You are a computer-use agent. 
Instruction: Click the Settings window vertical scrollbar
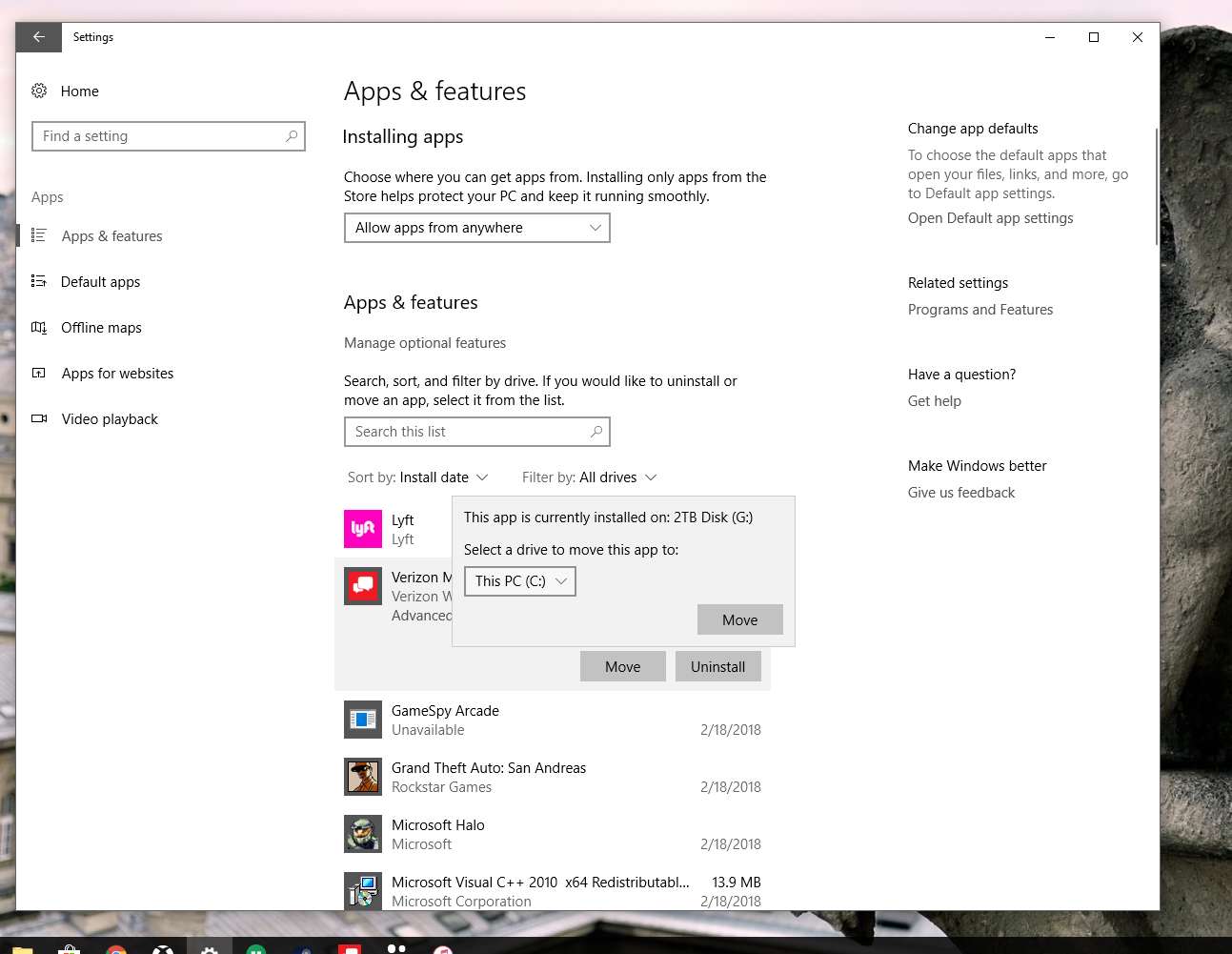(x=1156, y=187)
